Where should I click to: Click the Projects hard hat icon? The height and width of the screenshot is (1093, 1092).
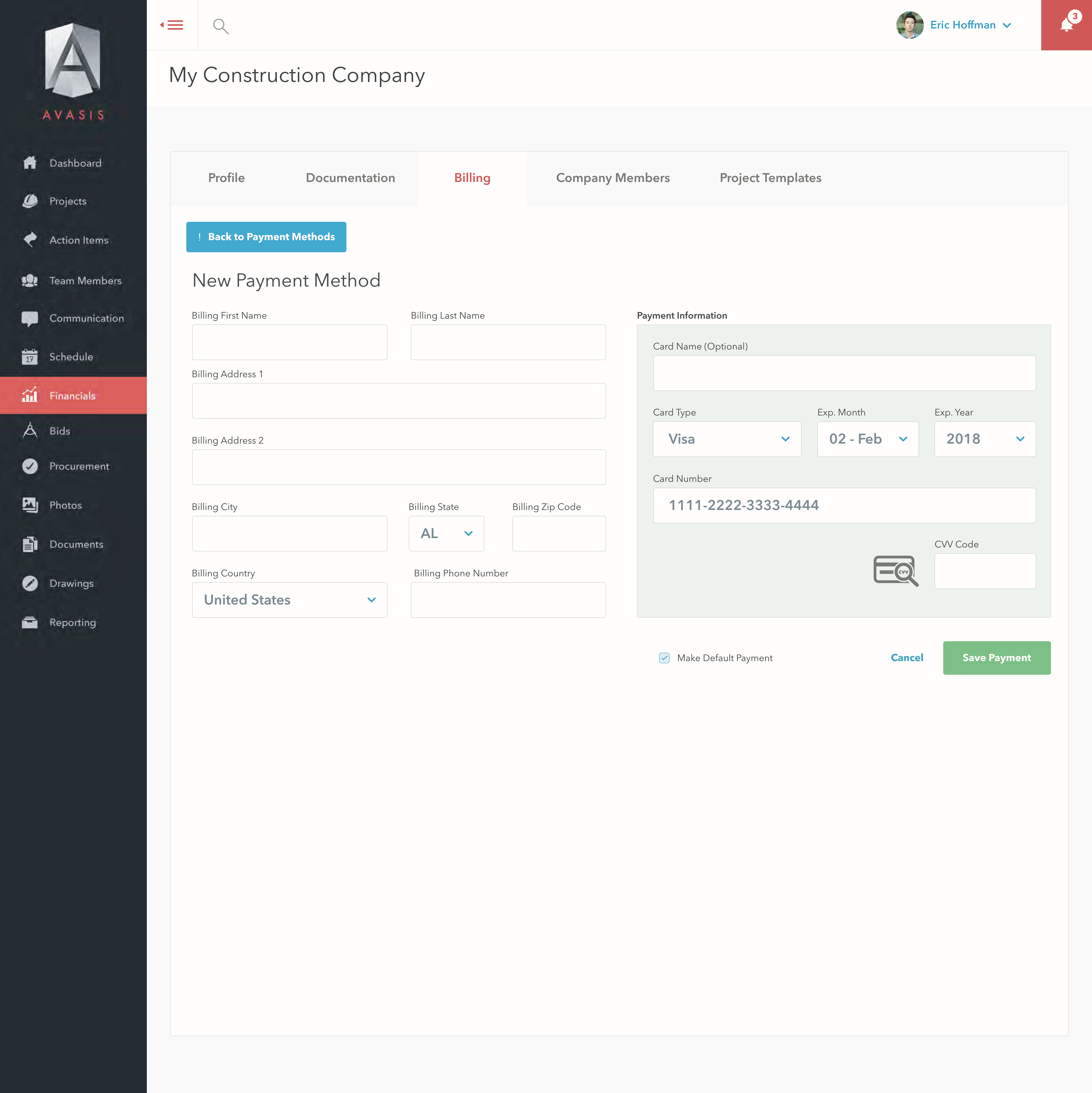click(30, 201)
